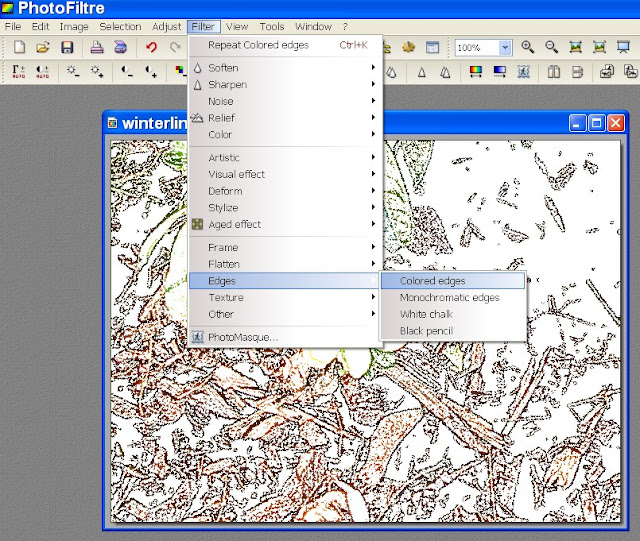Open the blue gradient tool icon
Viewport: 640px width, 541px height.
point(500,72)
